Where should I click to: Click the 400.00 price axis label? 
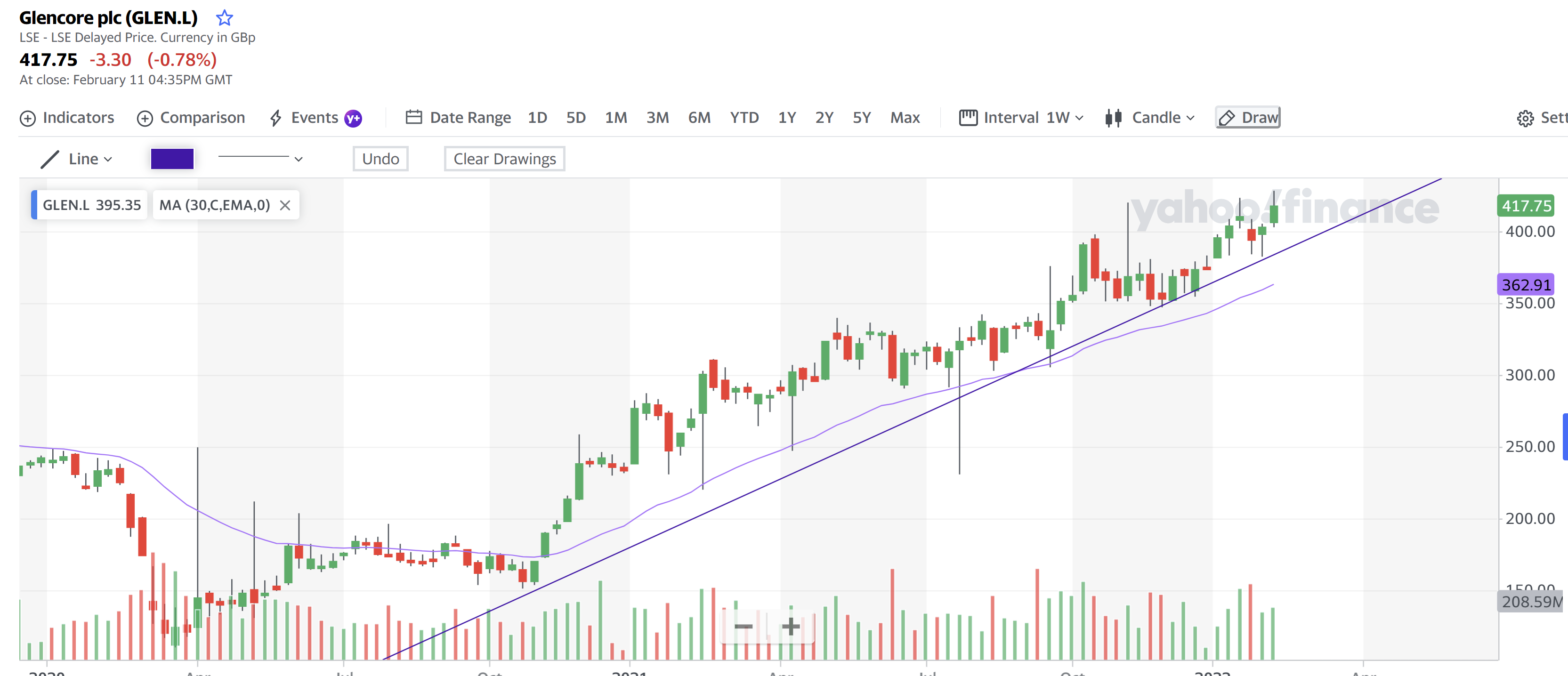coord(1530,232)
